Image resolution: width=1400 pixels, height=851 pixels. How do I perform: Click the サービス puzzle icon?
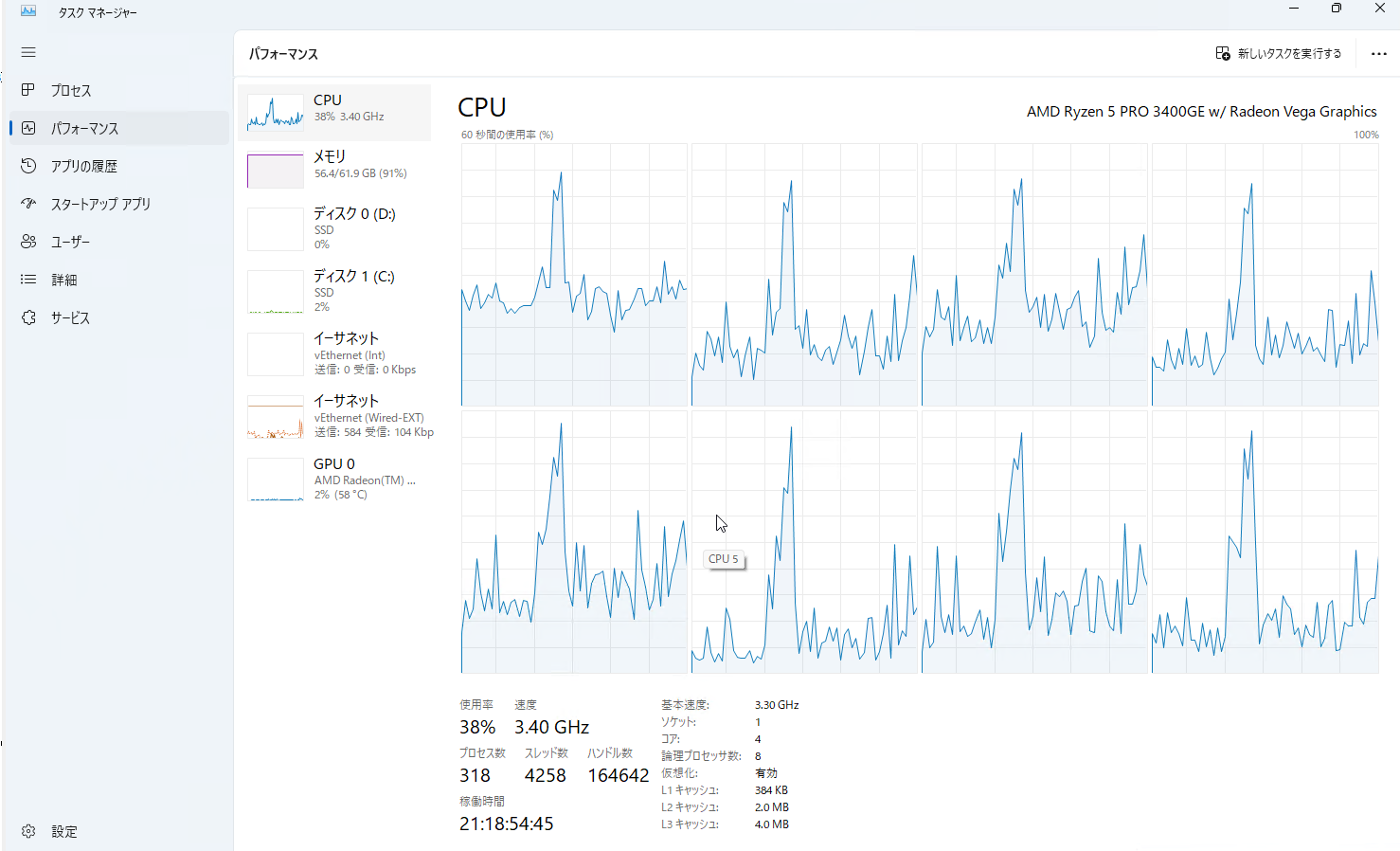coord(28,317)
